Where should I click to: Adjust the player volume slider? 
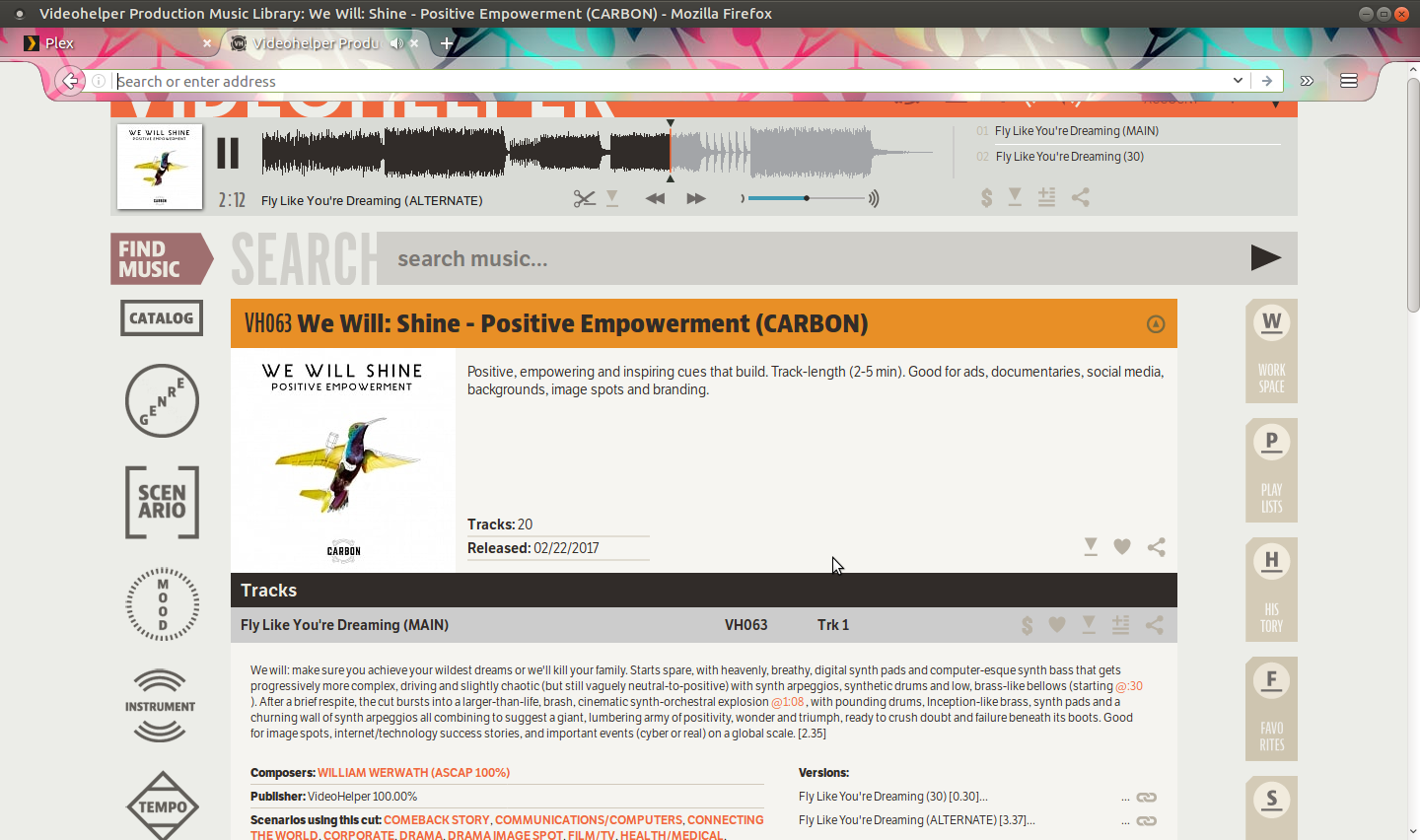[x=806, y=198]
